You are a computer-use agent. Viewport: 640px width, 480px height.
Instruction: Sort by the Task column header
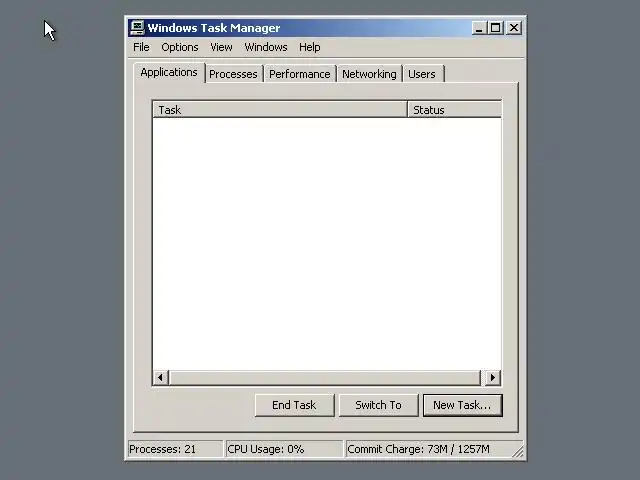pyautogui.click(x=280, y=109)
